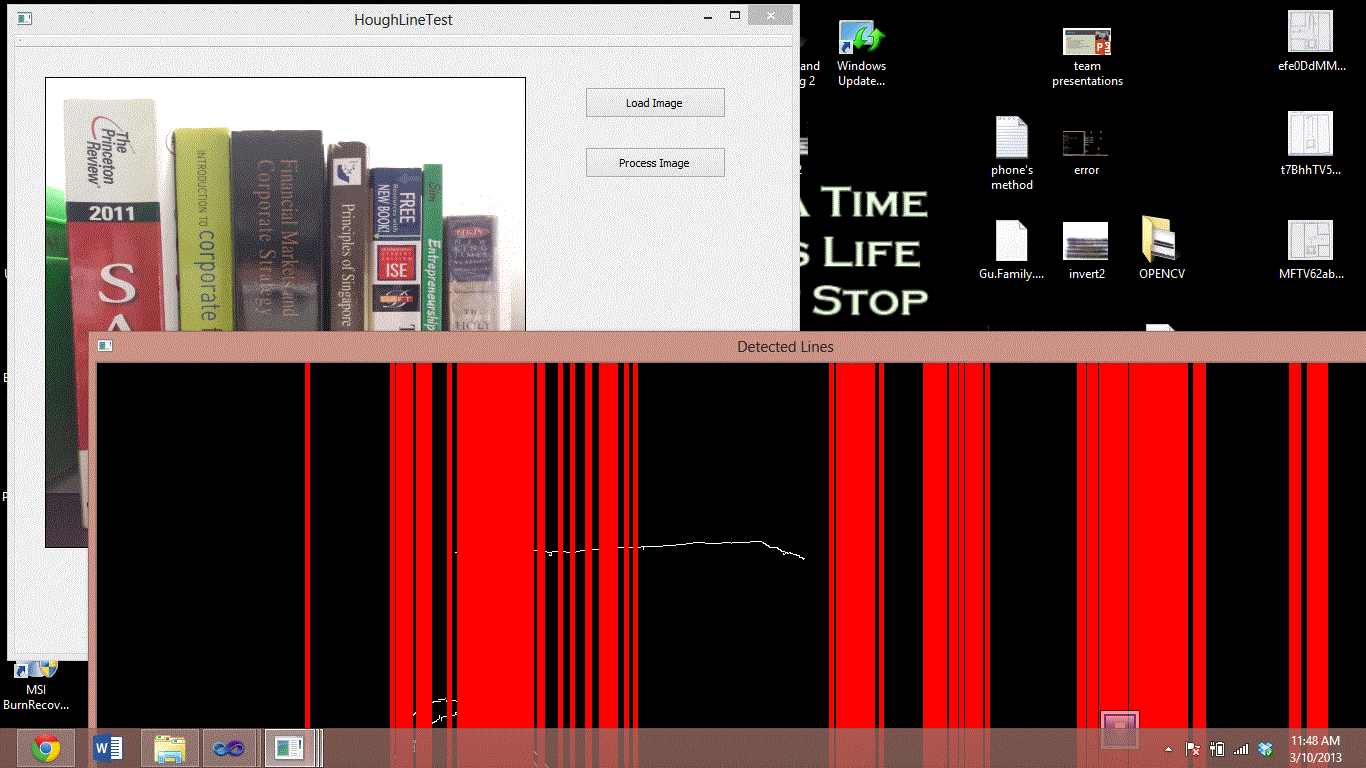Click the Detected Lines output image area
Screen dimensions: 1366x768
pos(730,545)
